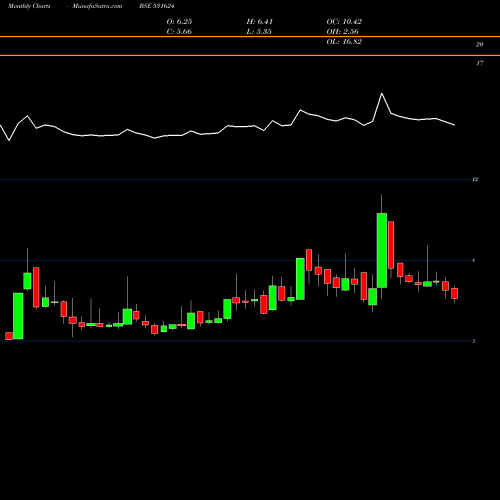Click the tallest green candlestick
500x500 pixels.
coord(382,250)
